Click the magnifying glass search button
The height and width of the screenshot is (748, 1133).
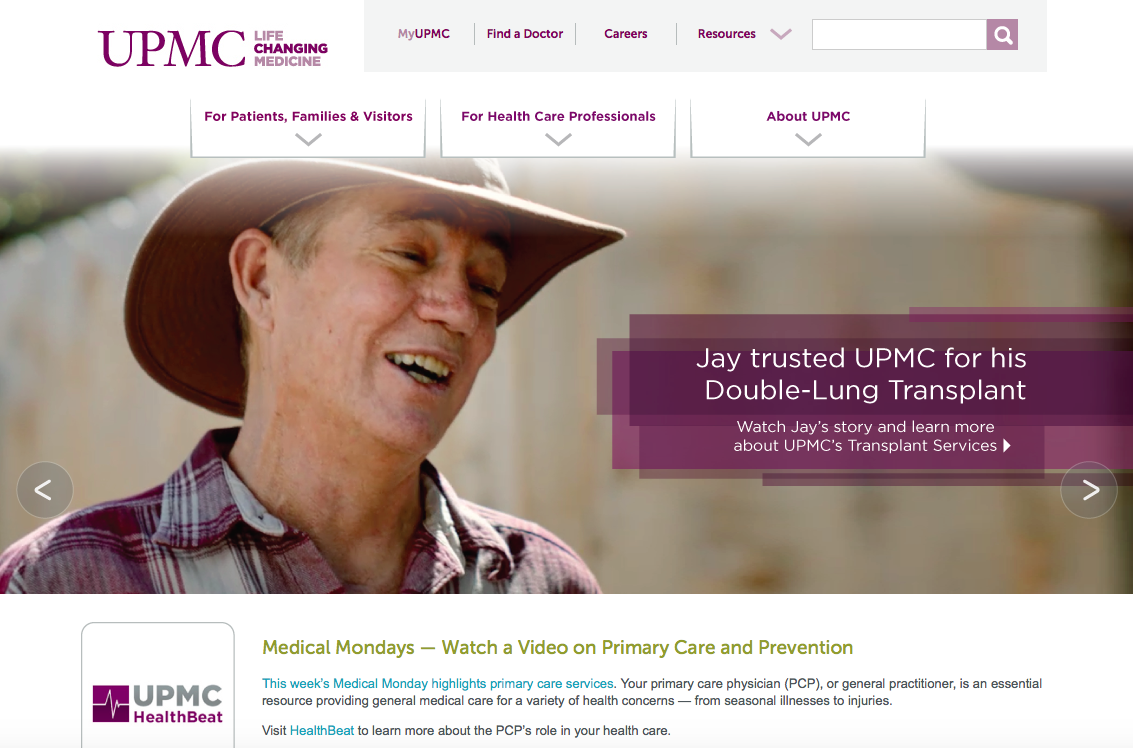pos(1001,35)
